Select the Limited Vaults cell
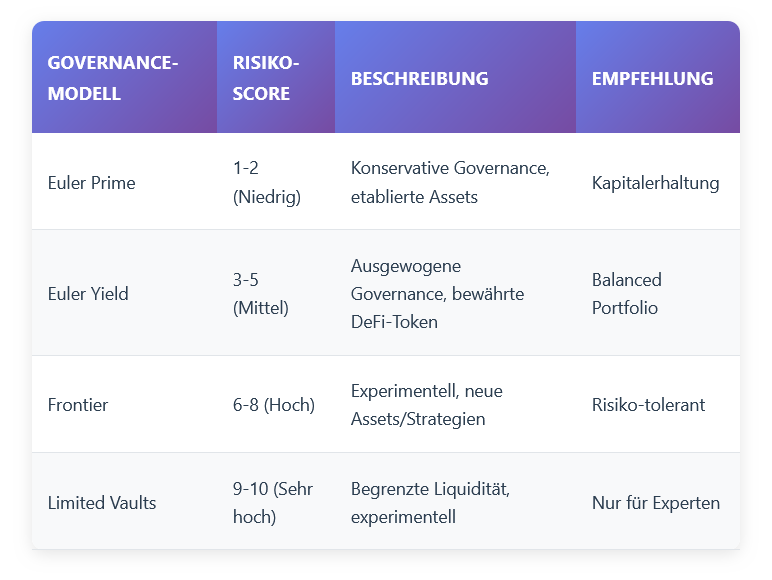772x580 pixels. 102,503
